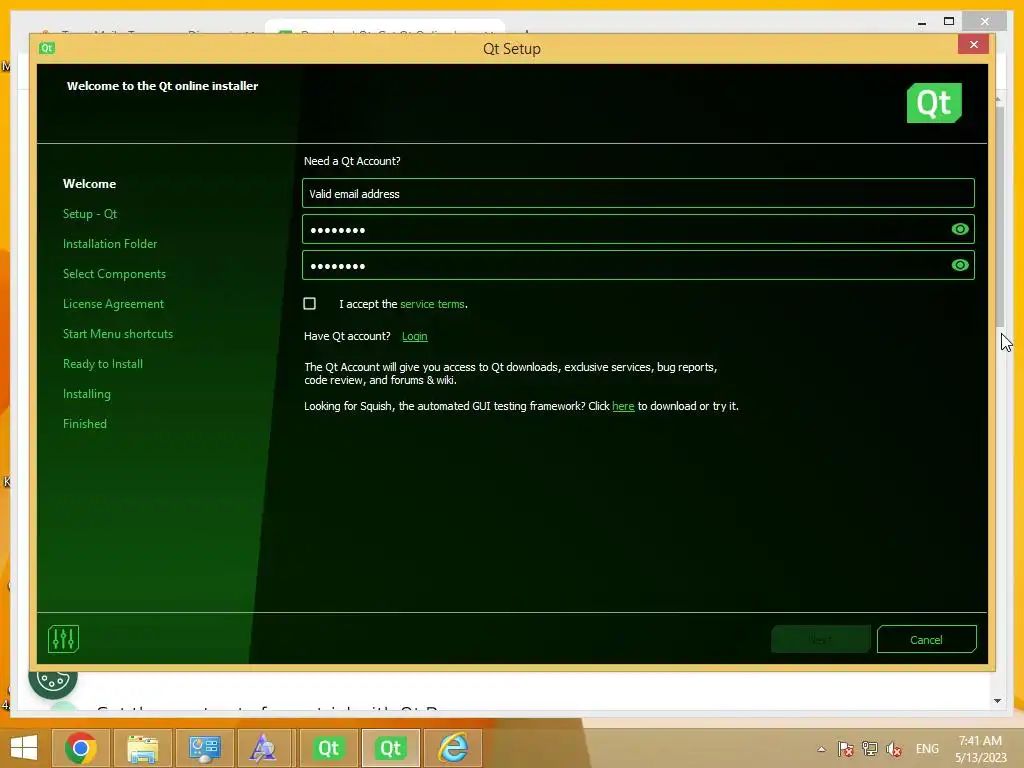Click 'Need a Qt Account?' text
The image size is (1024, 768).
tap(352, 161)
